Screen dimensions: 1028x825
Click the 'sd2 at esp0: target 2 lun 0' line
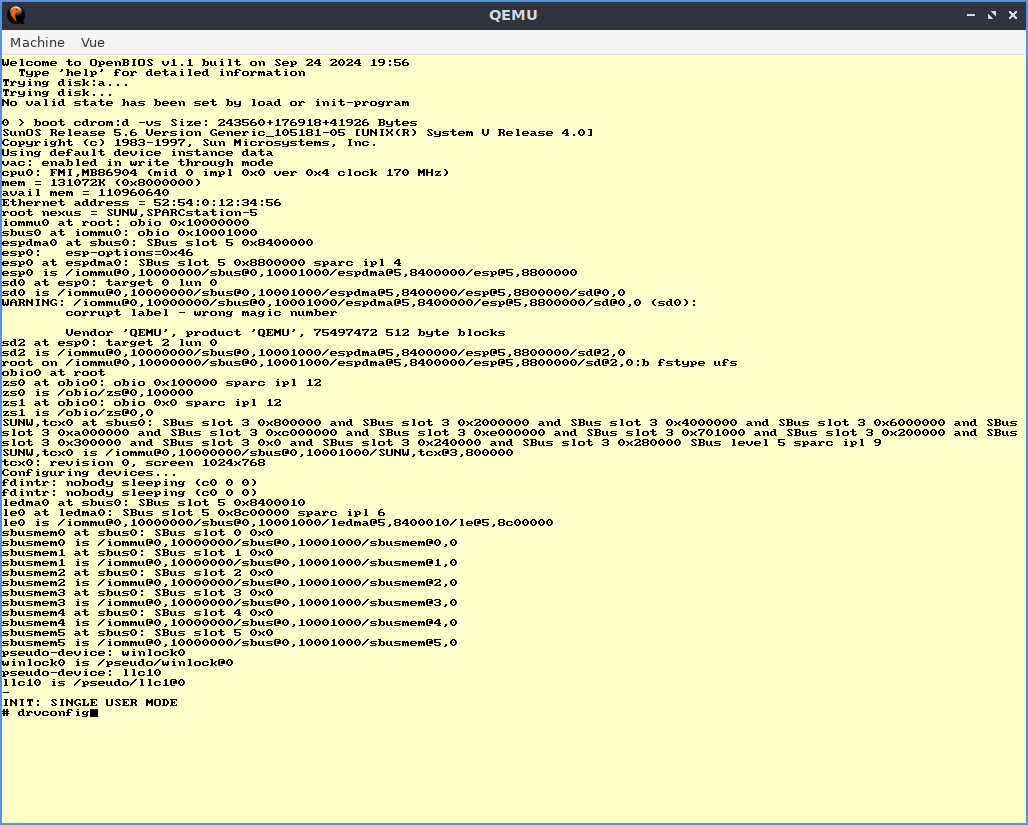point(109,342)
